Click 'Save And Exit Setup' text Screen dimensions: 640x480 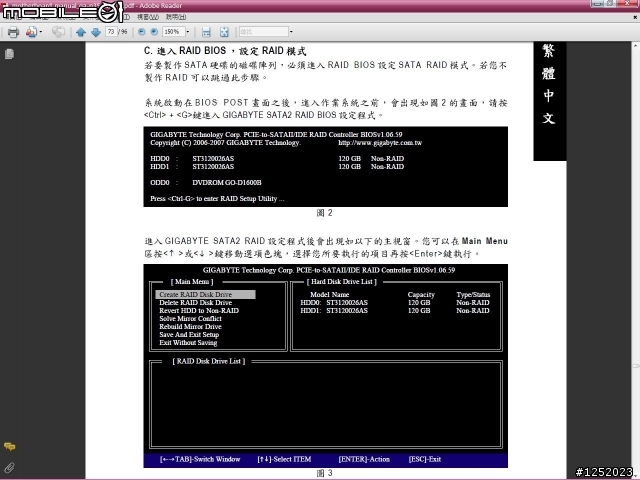[189, 335]
